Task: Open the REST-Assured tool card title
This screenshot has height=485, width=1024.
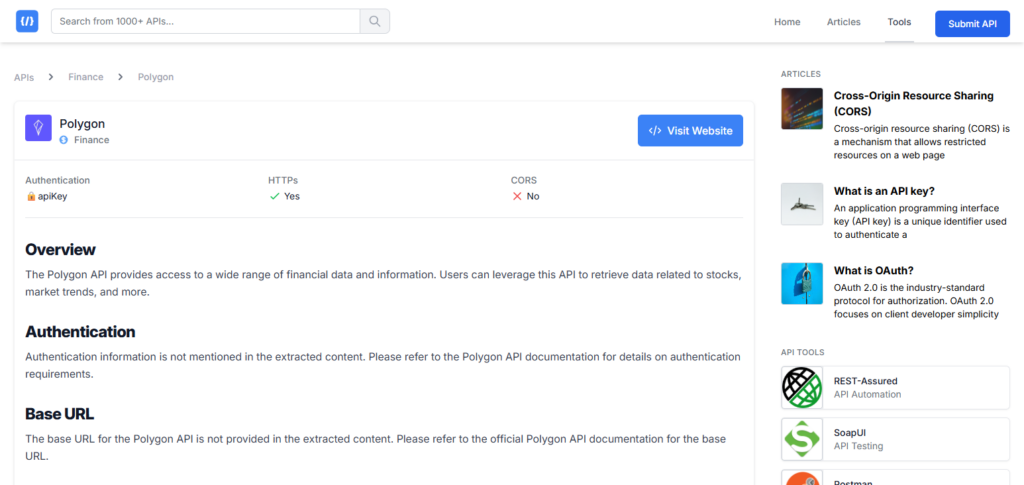Action: (865, 381)
